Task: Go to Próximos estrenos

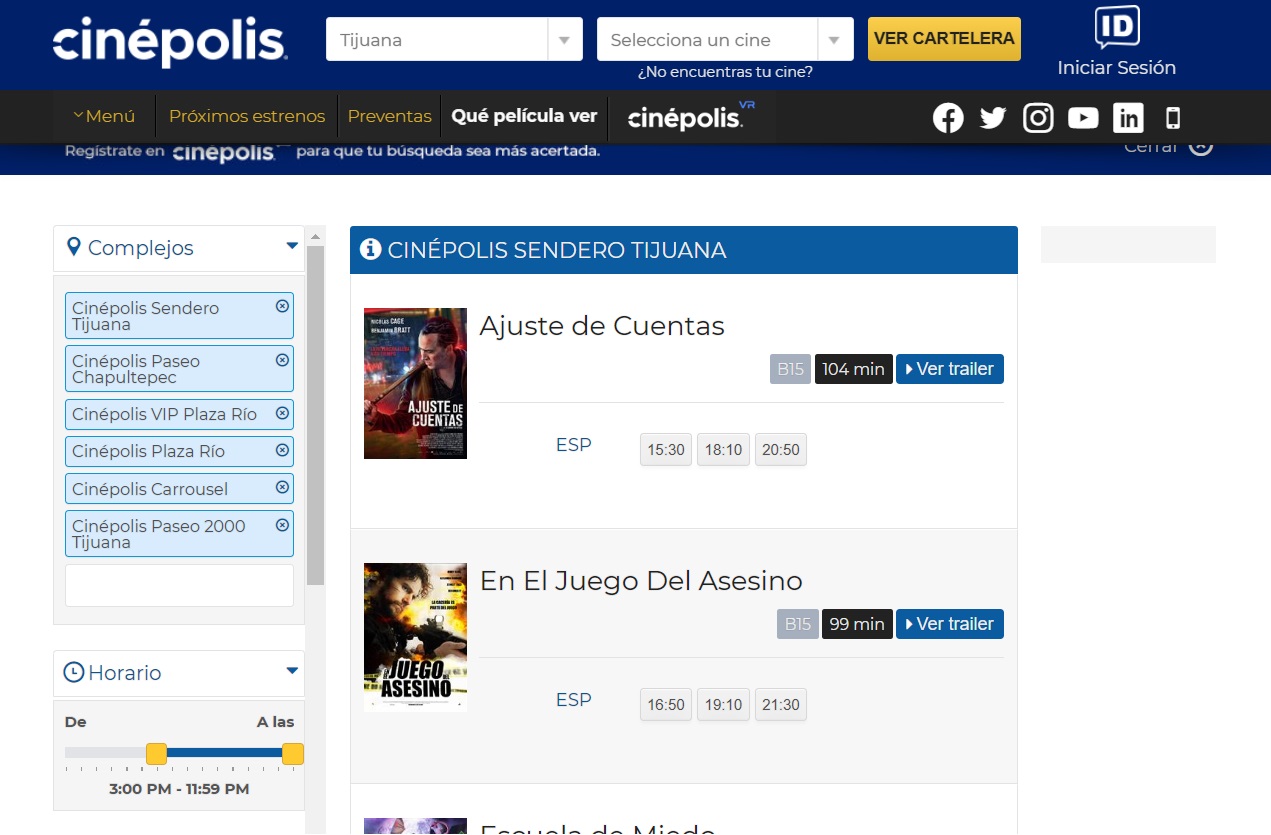Action: 247,116
